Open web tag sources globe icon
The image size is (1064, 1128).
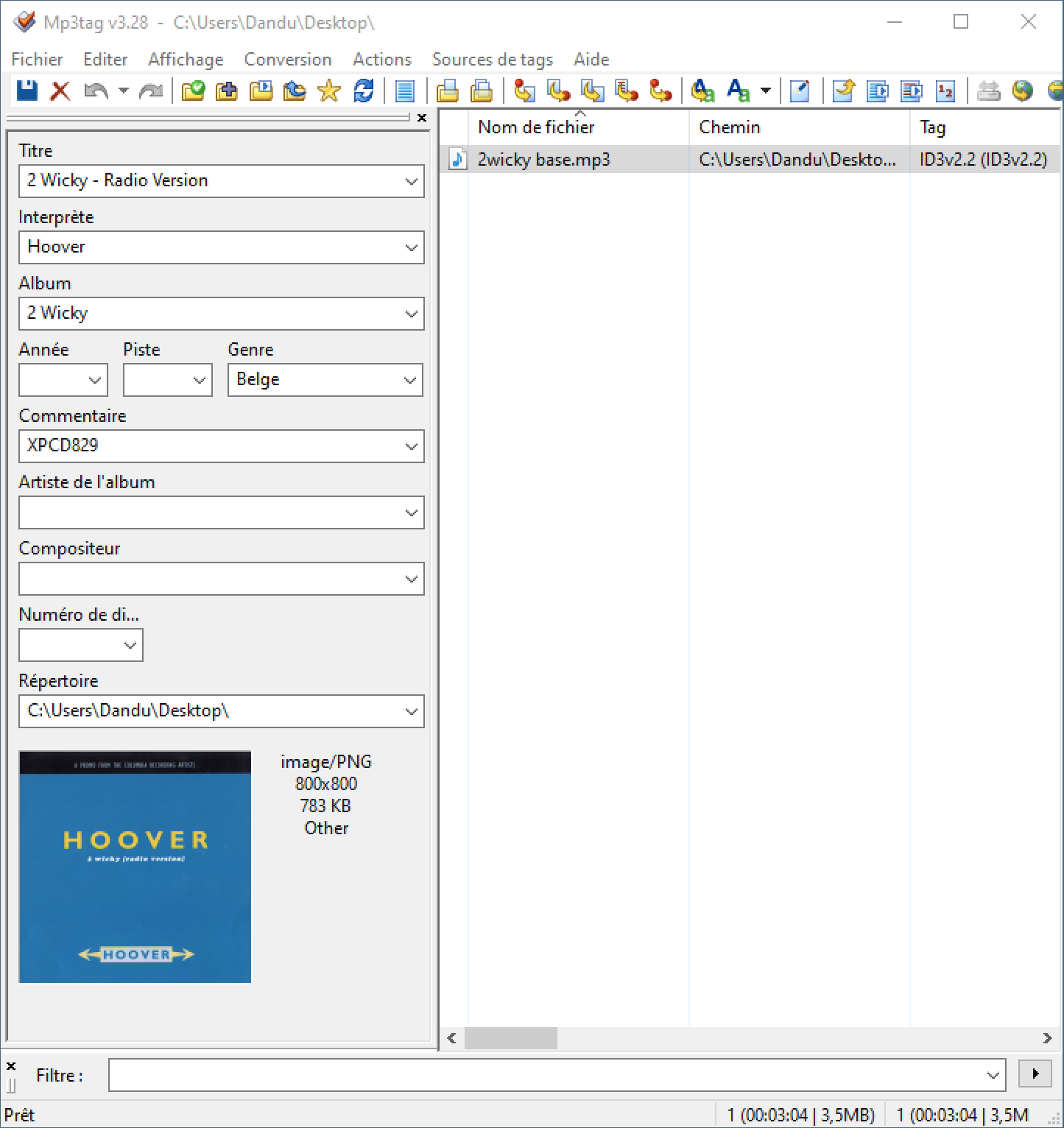[x=1023, y=91]
